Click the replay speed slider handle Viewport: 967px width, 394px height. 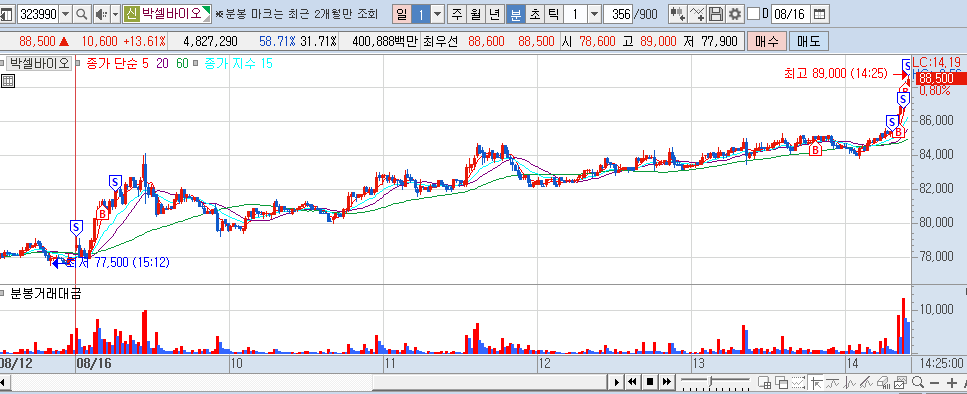pyautogui.click(x=710, y=381)
